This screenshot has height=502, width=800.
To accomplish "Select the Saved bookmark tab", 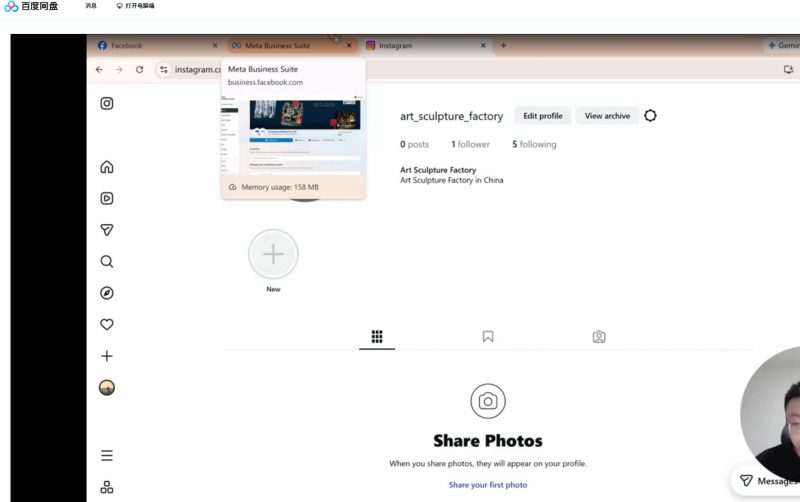I will pos(488,337).
